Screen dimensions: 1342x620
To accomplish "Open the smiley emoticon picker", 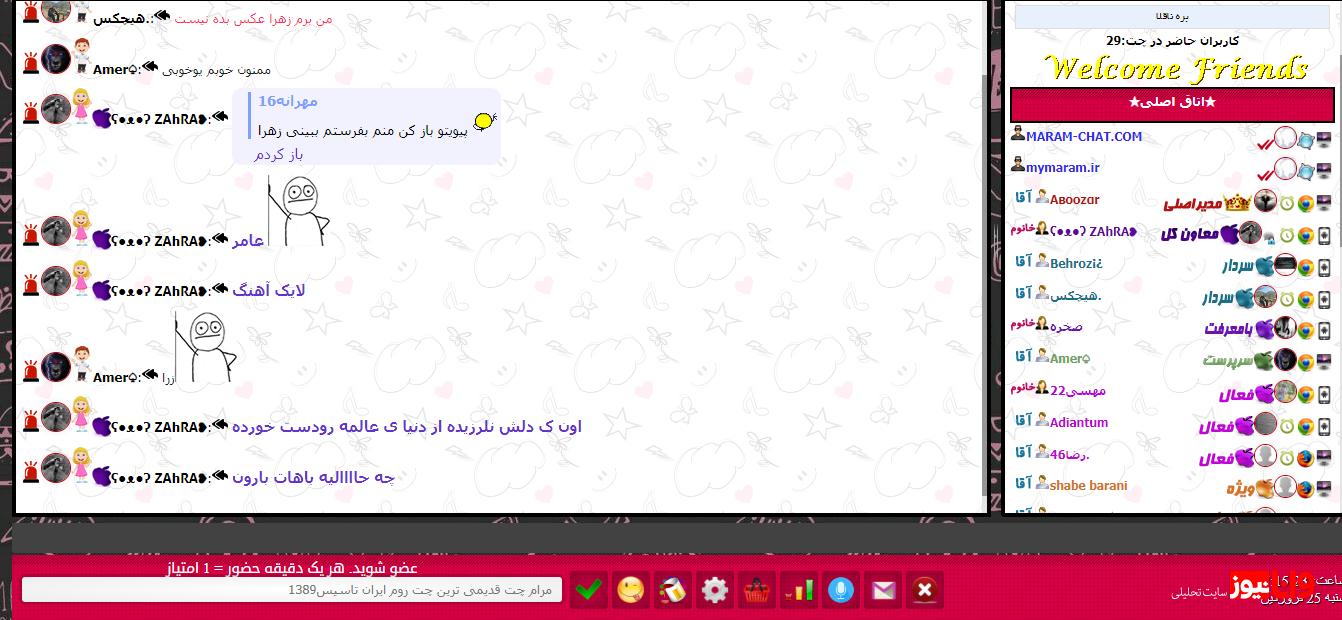I will pyautogui.click(x=631, y=590).
